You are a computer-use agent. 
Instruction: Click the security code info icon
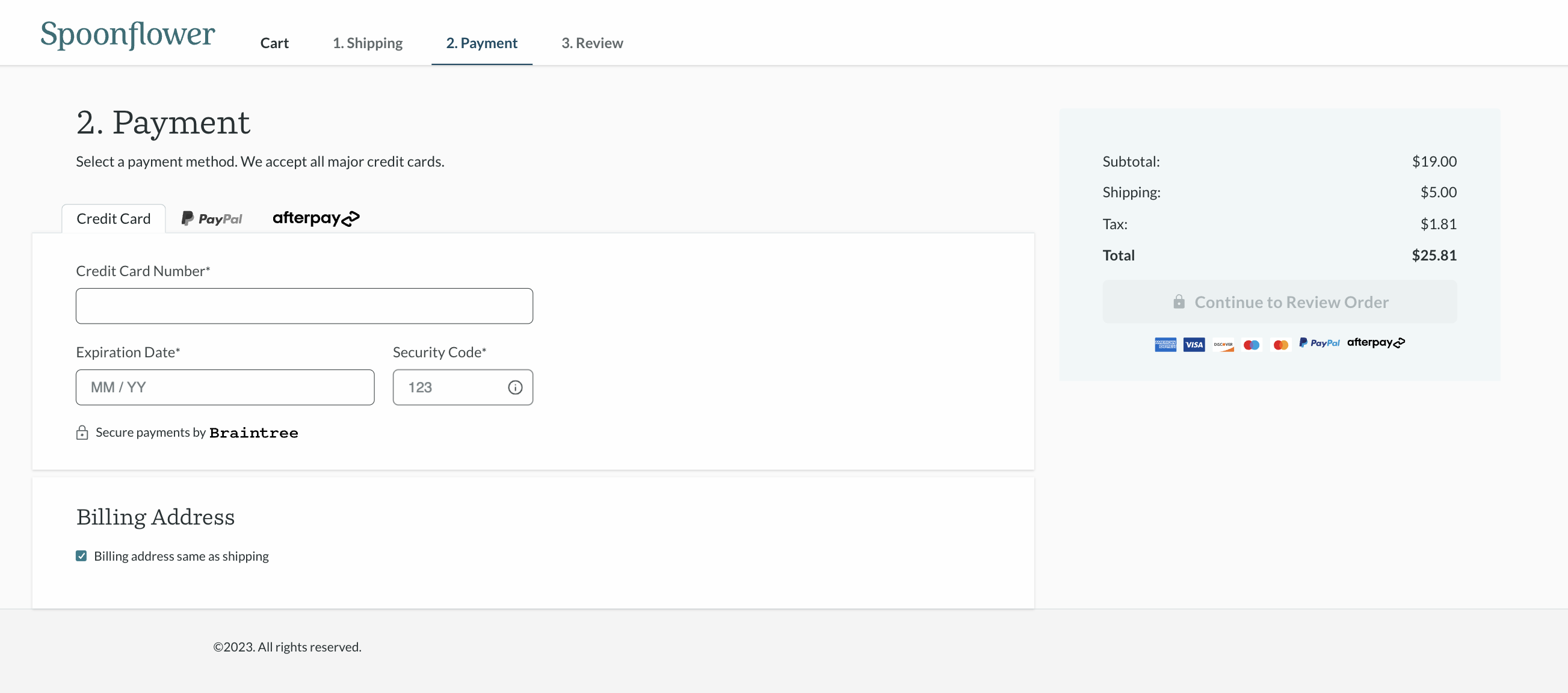pyautogui.click(x=515, y=387)
